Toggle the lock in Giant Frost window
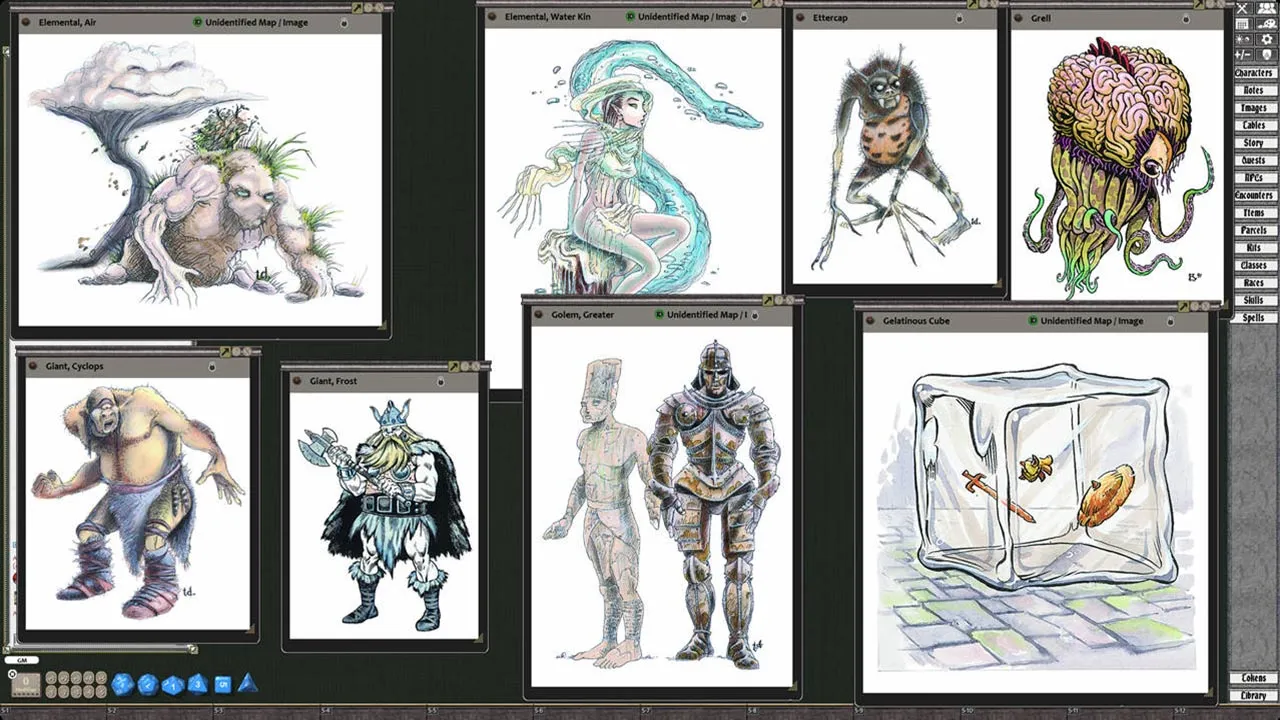This screenshot has width=1280, height=720. (441, 381)
